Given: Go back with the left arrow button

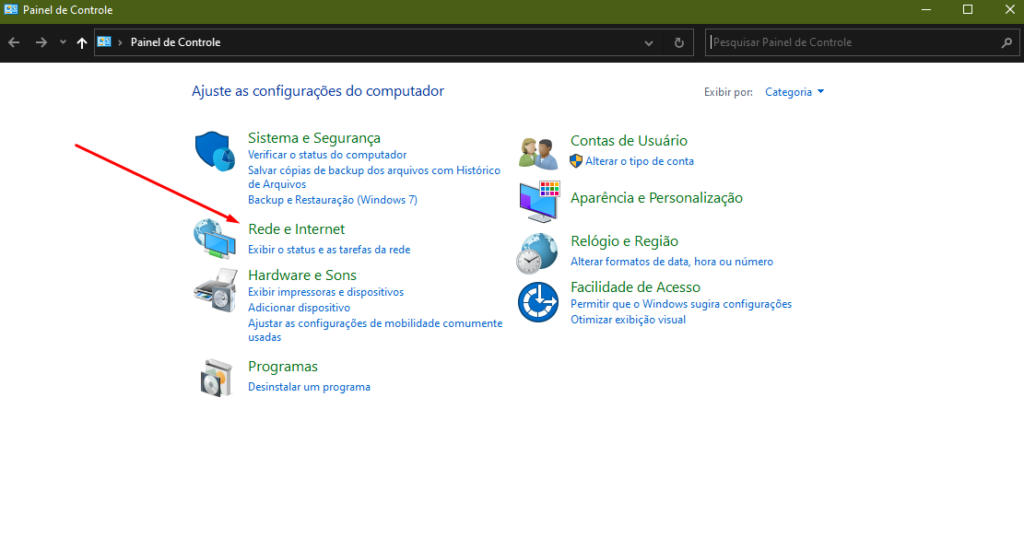Looking at the screenshot, I should coord(14,42).
